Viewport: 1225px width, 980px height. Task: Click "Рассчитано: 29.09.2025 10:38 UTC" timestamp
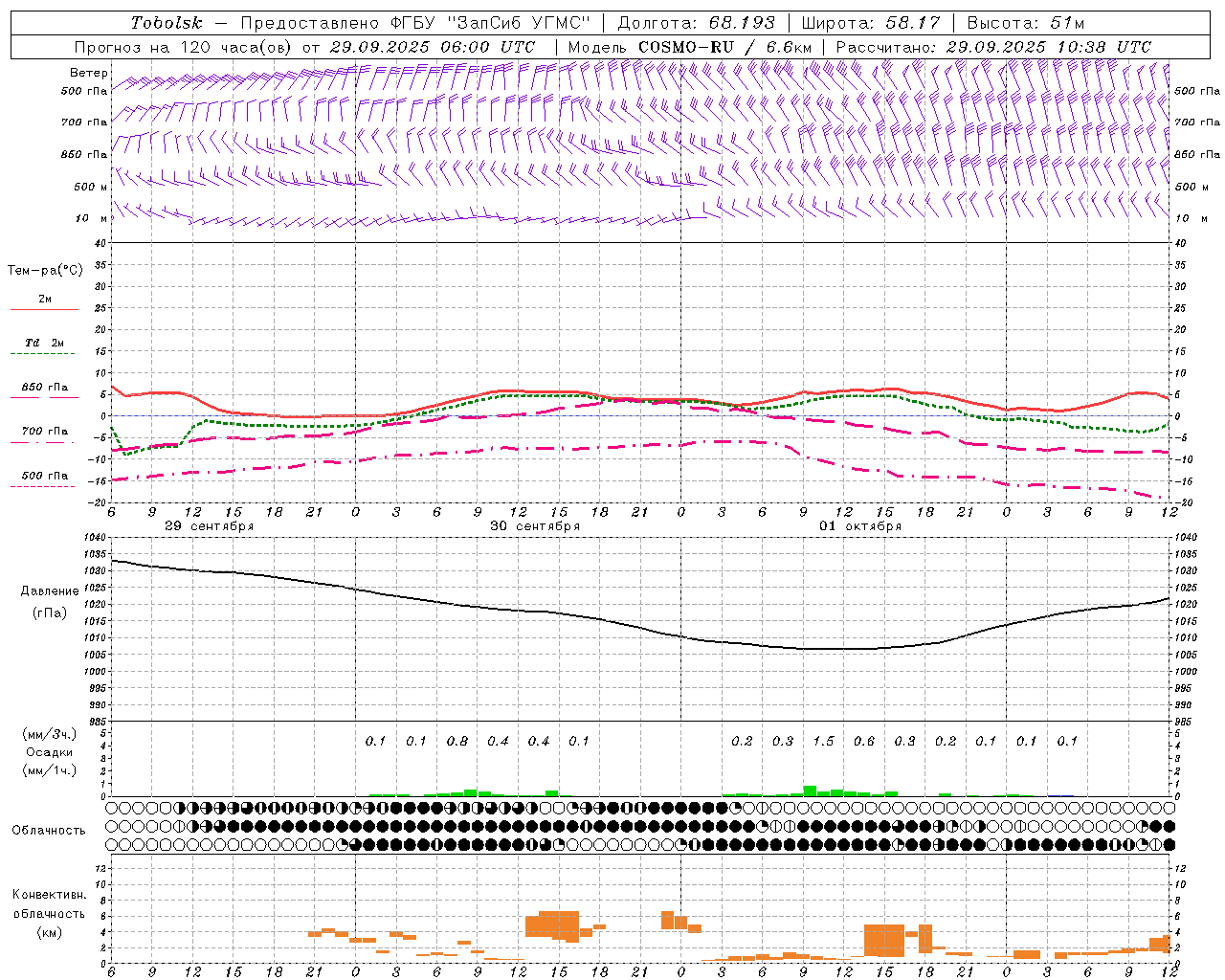[993, 47]
